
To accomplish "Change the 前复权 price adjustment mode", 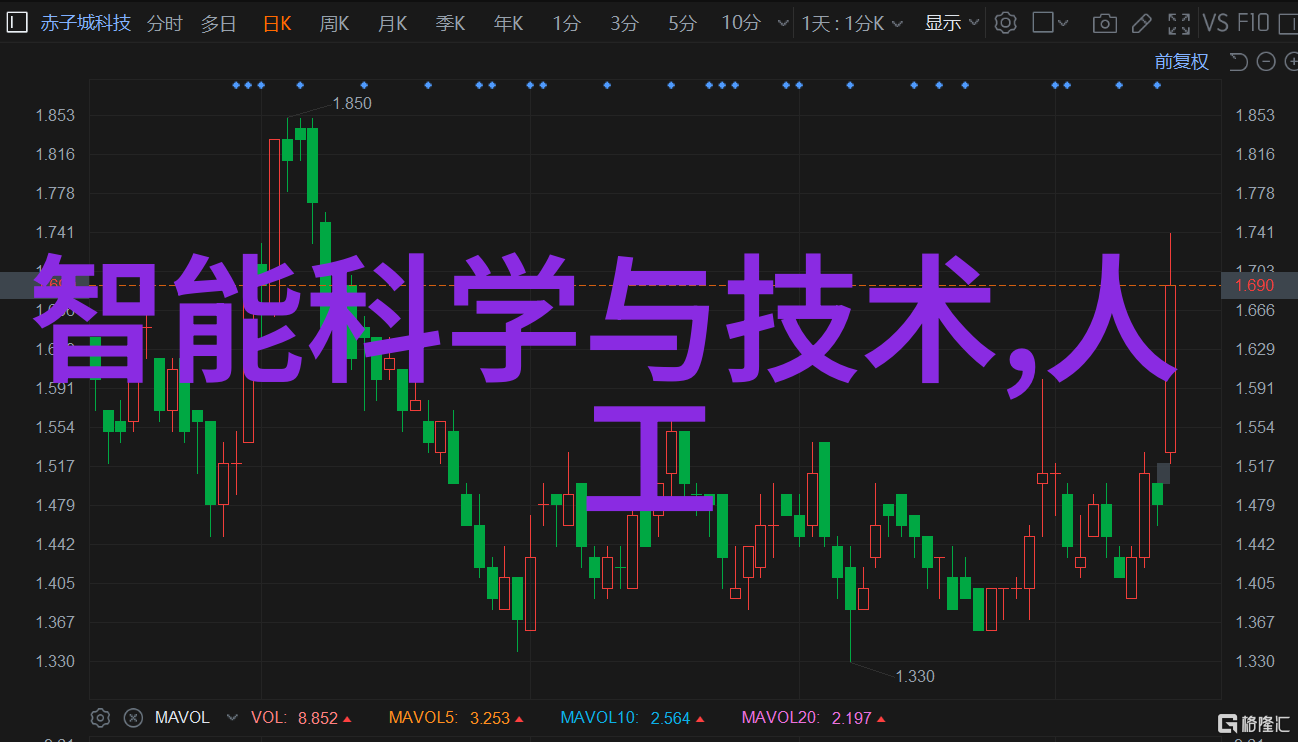I will [x=1182, y=62].
